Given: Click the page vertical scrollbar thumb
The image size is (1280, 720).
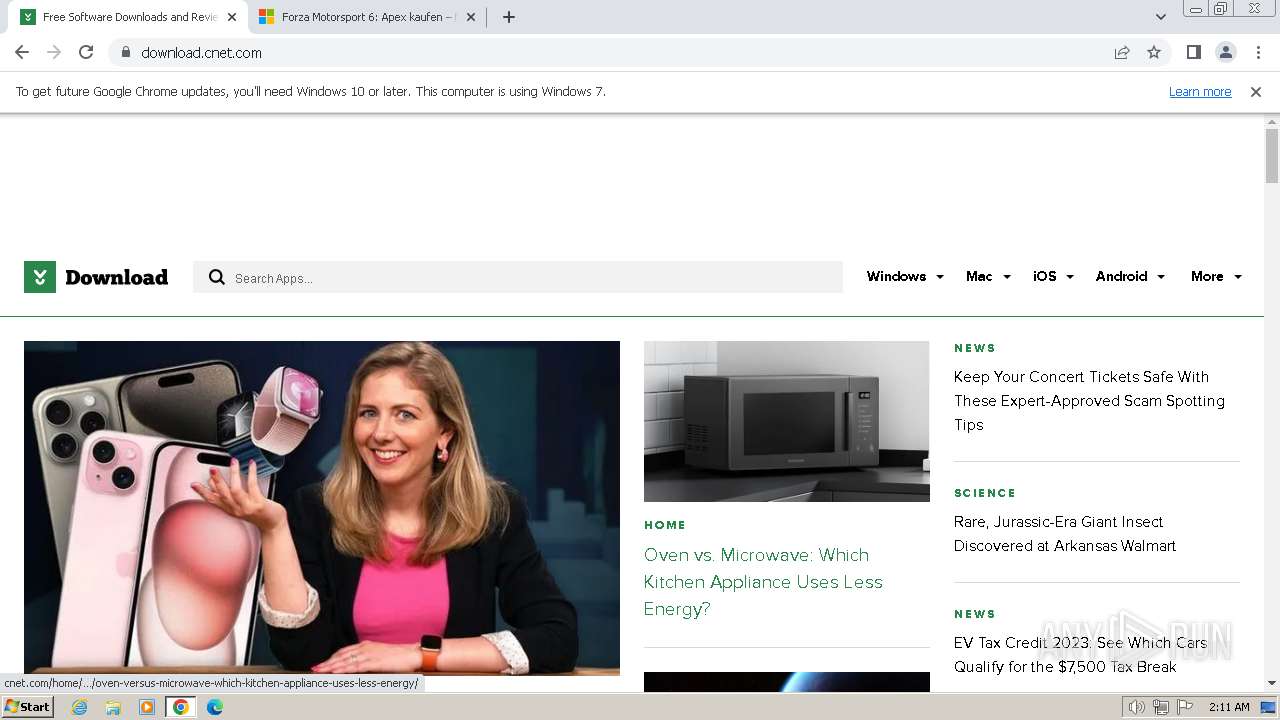Looking at the screenshot, I should (x=1272, y=156).
